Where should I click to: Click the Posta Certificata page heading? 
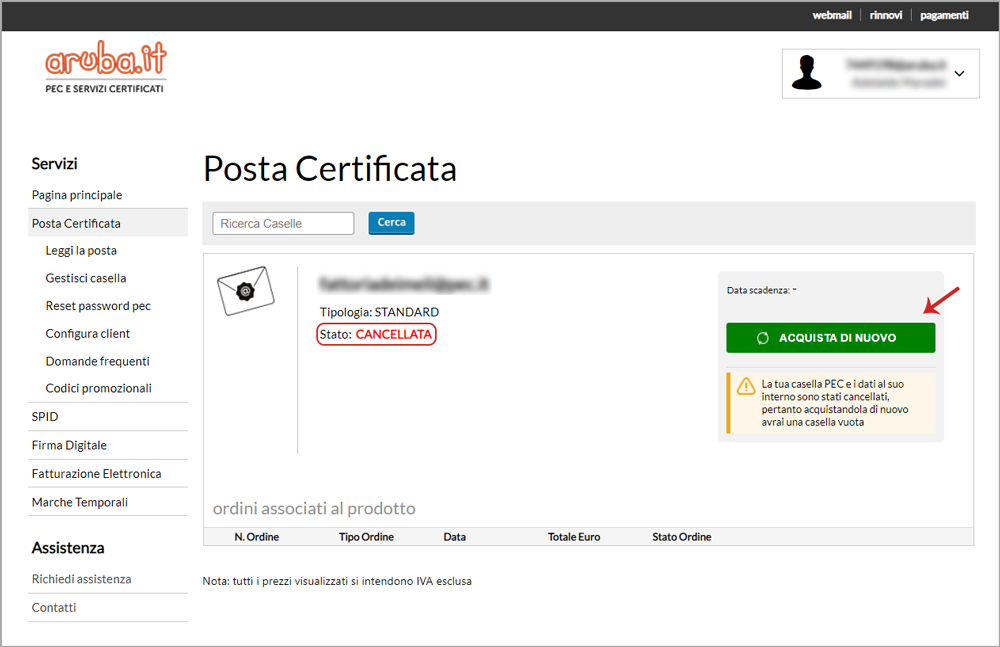[330, 169]
